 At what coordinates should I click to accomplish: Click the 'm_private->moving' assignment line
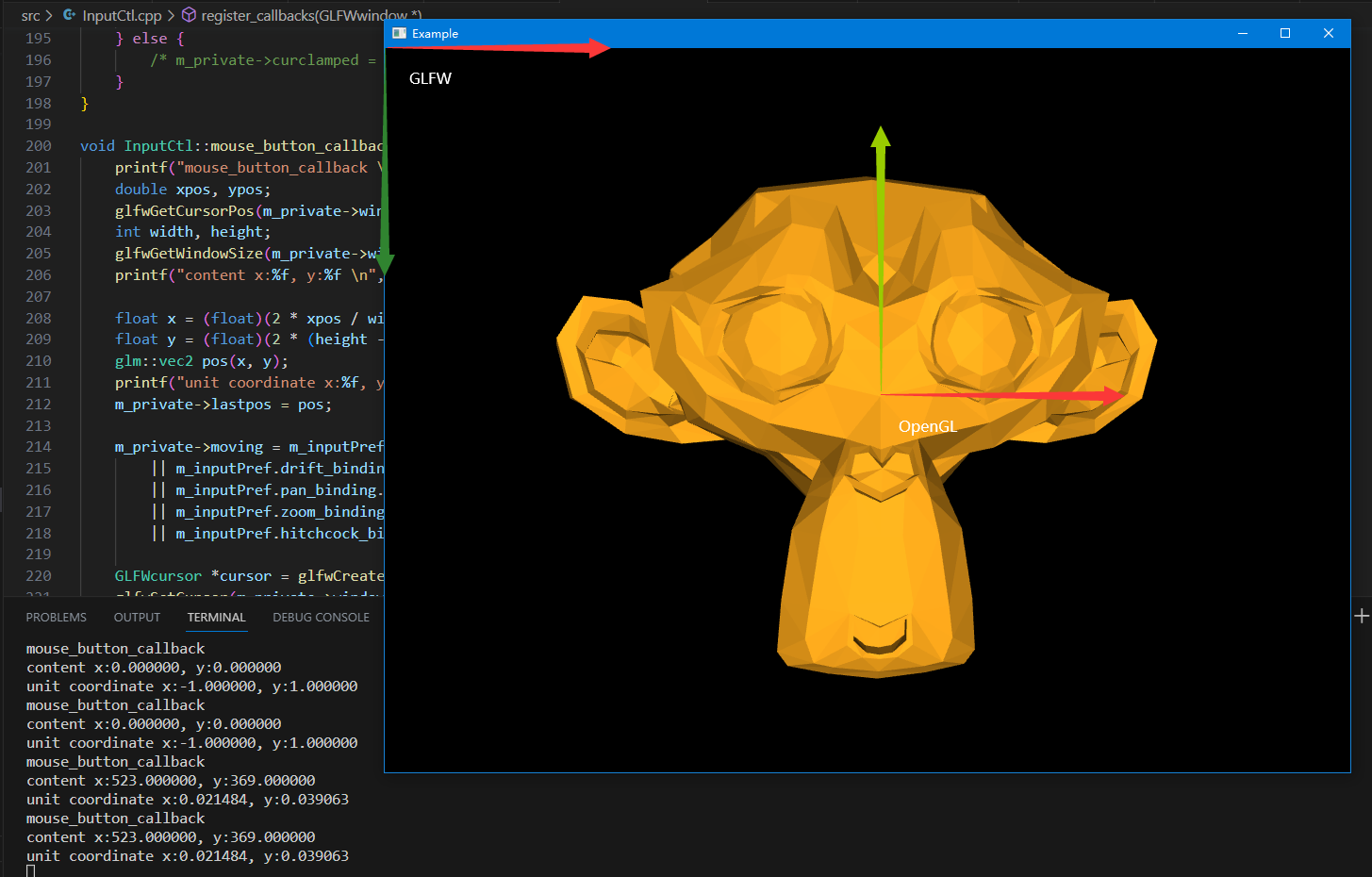(249, 447)
